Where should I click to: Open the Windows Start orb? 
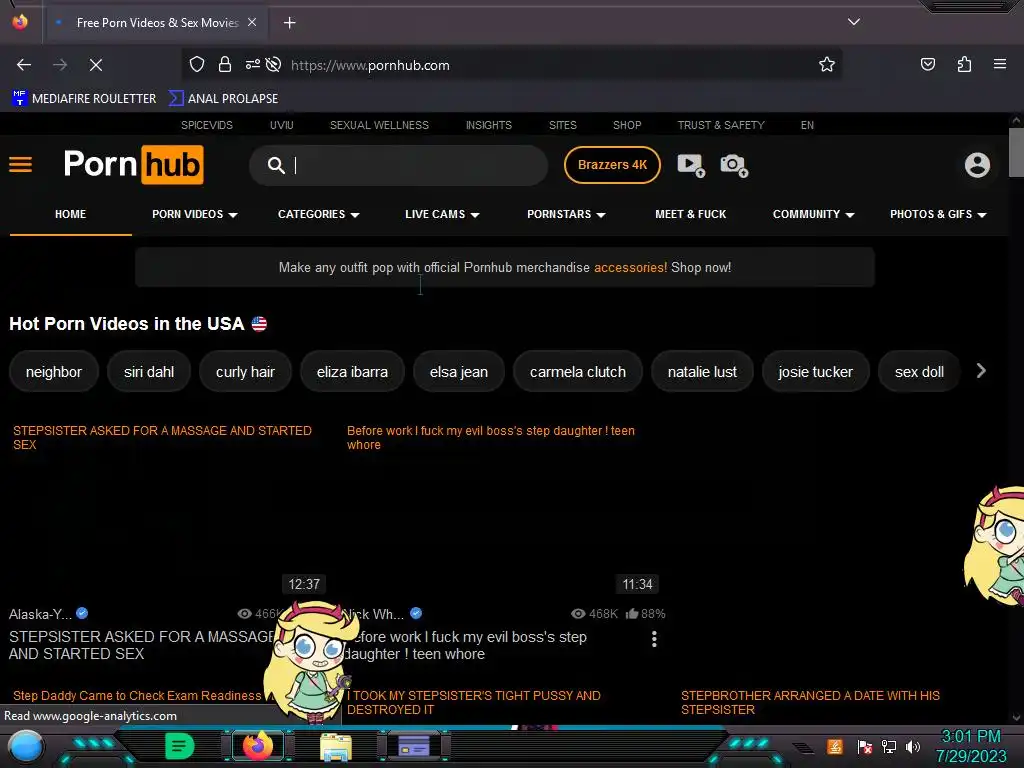pyautogui.click(x=25, y=747)
